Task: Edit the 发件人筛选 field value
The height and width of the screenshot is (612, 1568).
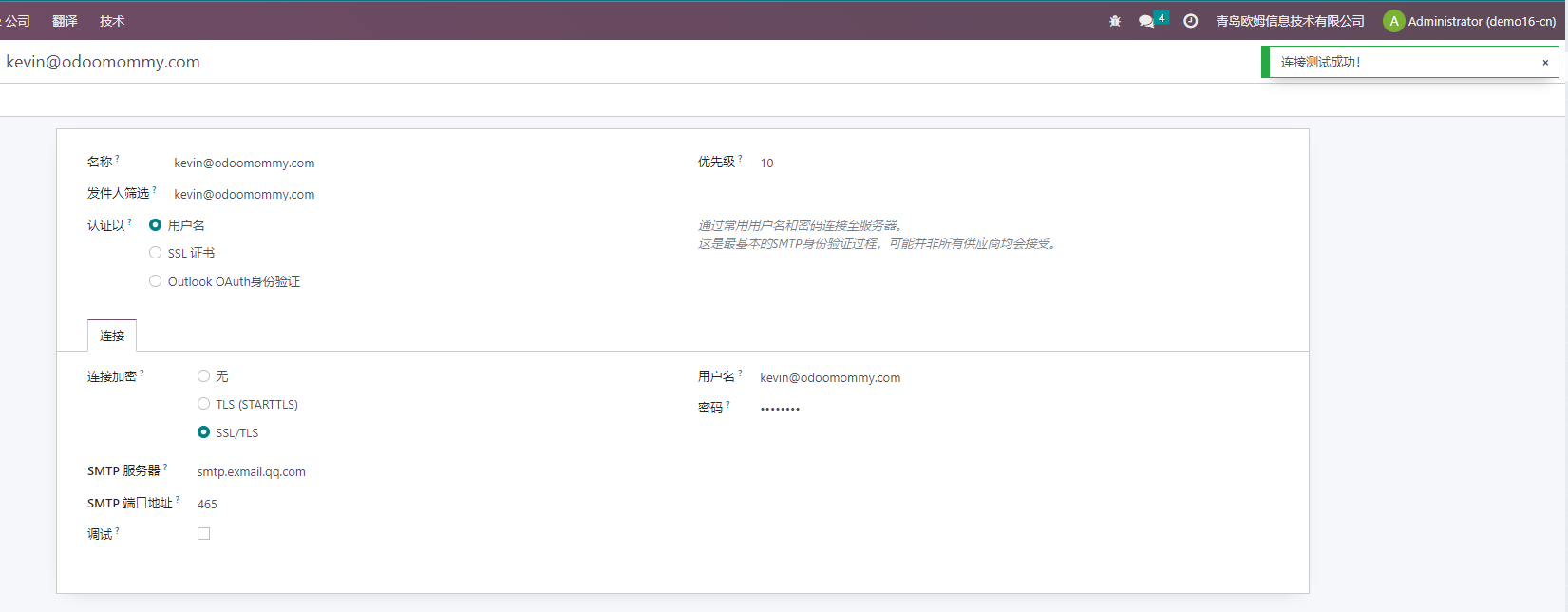Action: click(244, 195)
